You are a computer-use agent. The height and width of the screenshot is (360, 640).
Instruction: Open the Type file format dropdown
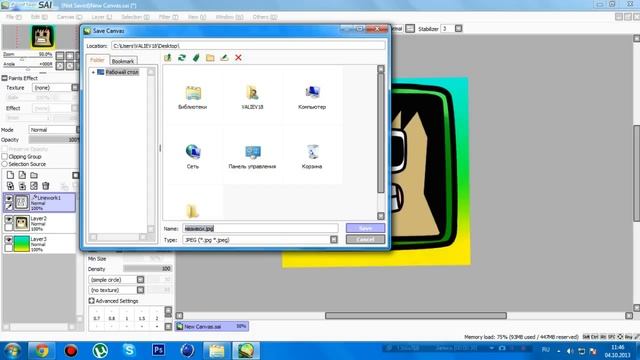(x=334, y=240)
